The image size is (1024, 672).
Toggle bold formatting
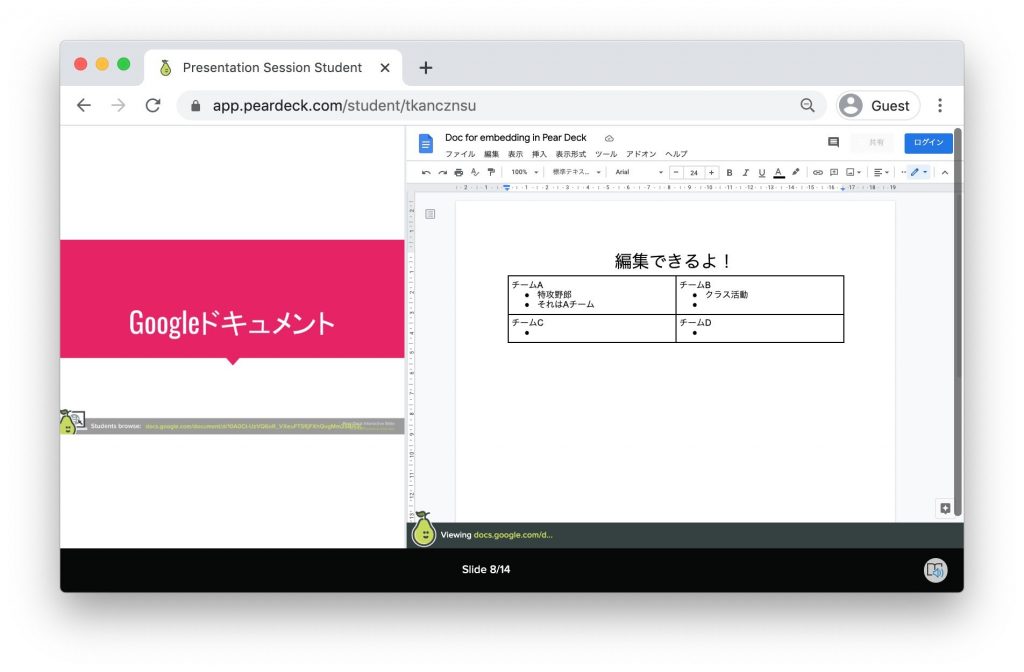[729, 172]
